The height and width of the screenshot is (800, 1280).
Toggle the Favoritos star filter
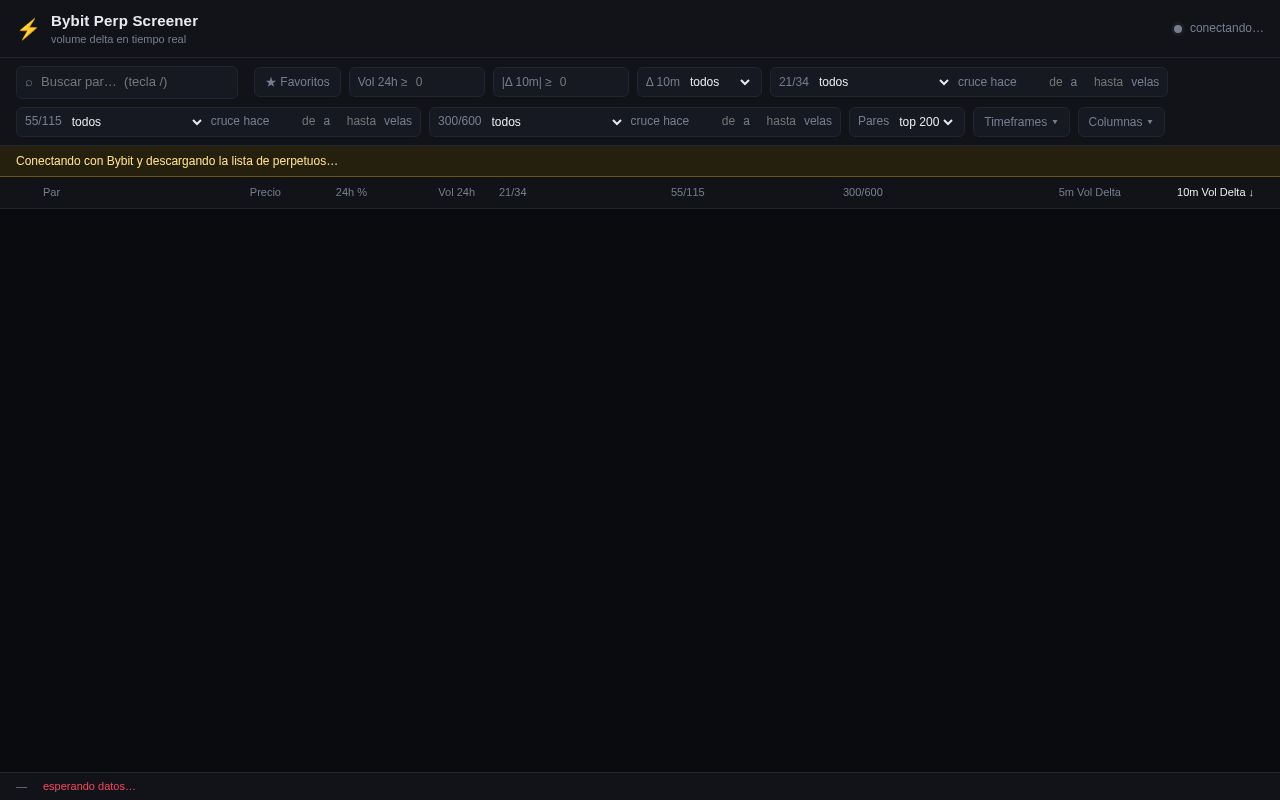click(x=297, y=82)
